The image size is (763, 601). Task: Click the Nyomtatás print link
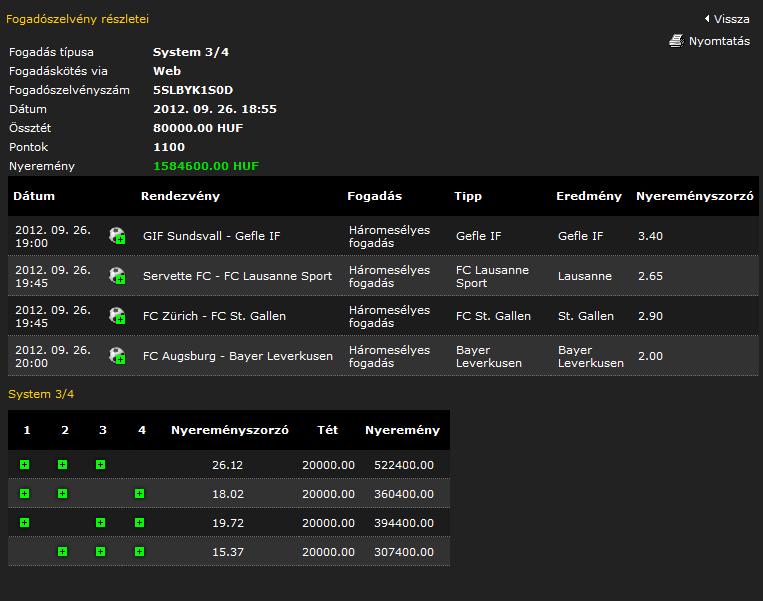click(718, 41)
